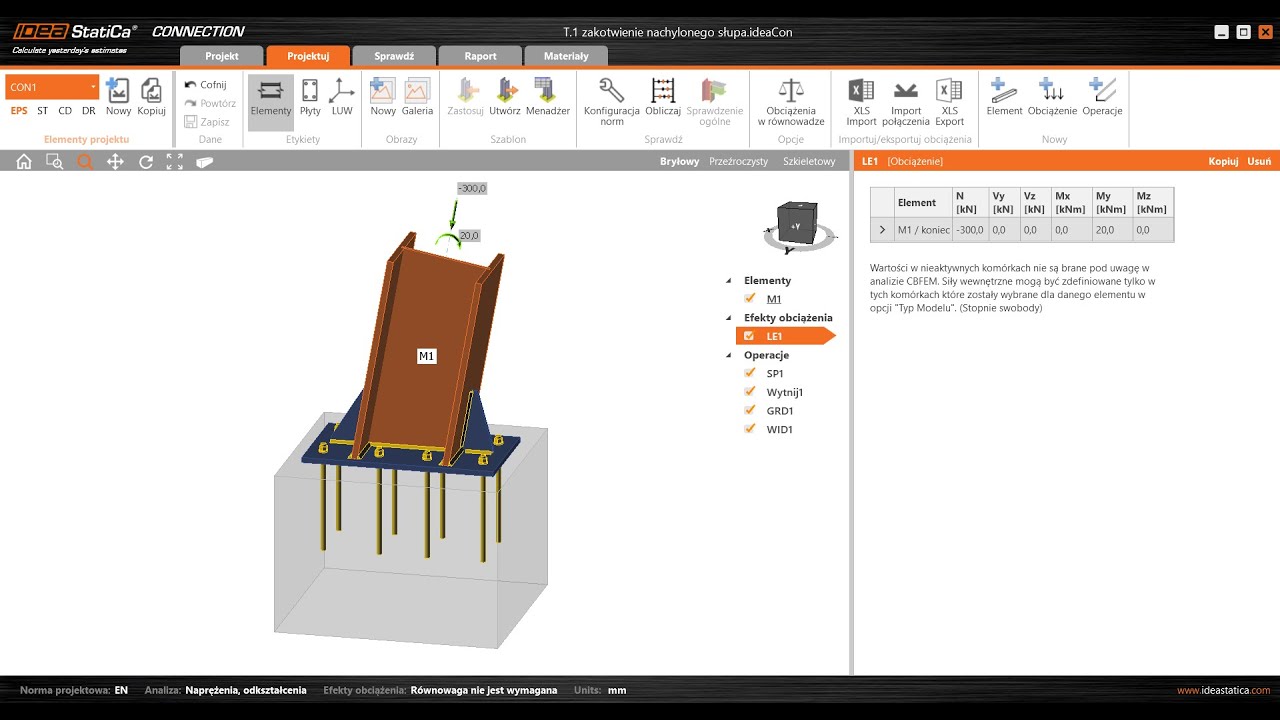Open www.ideastatica.com link

point(1223,690)
